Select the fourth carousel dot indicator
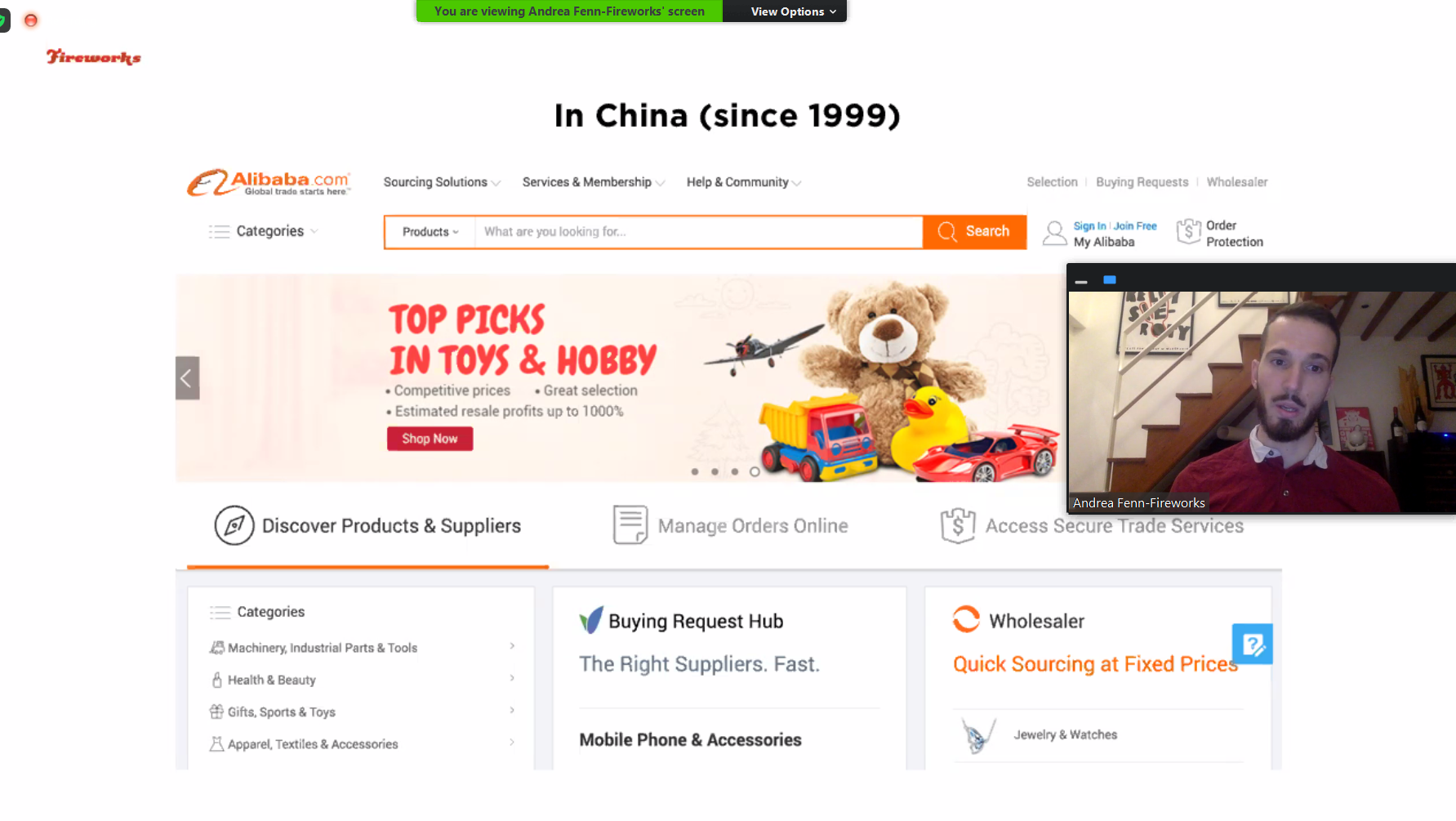The image size is (1456, 821). click(755, 472)
